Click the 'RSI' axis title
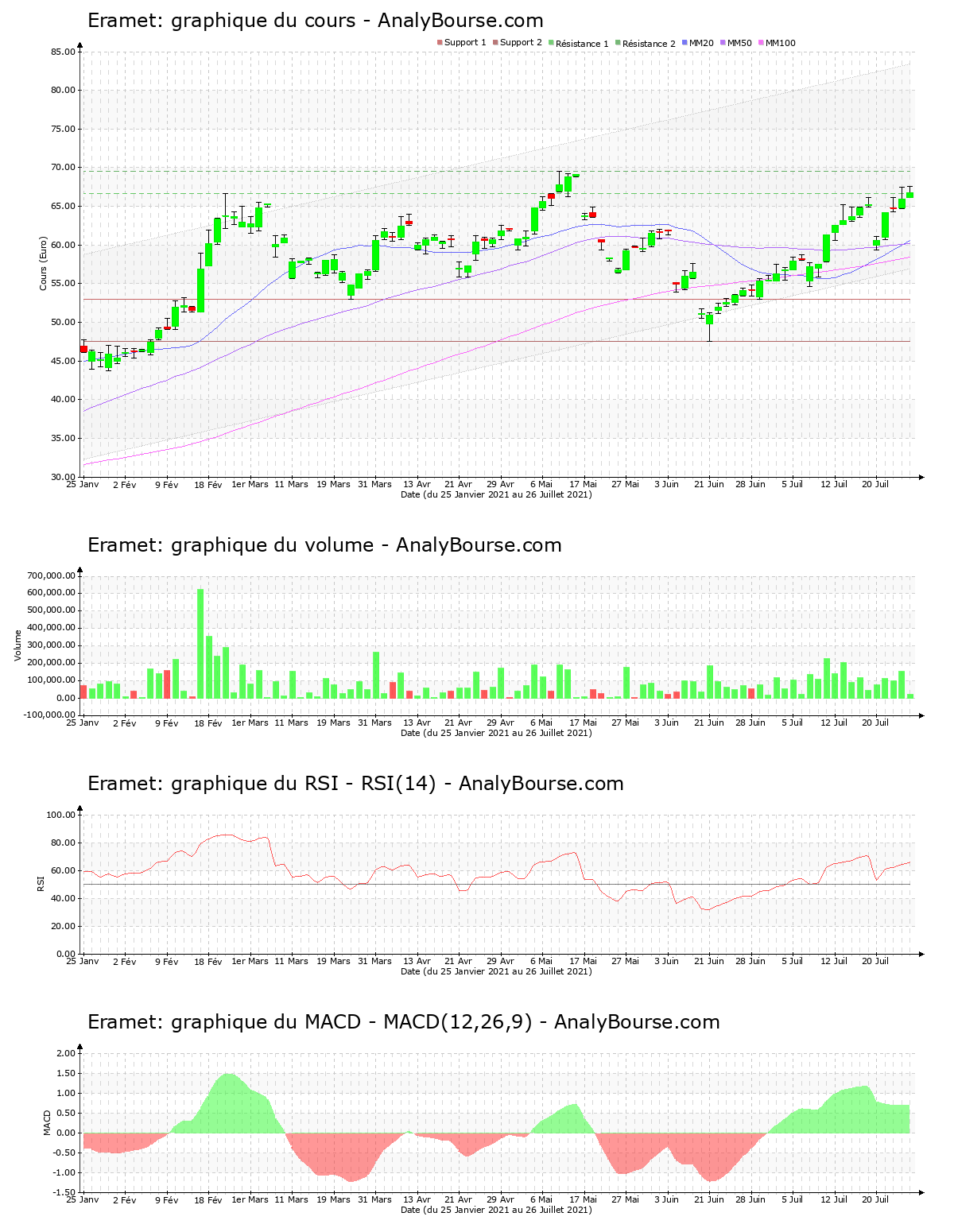954x1232 pixels. point(40,883)
